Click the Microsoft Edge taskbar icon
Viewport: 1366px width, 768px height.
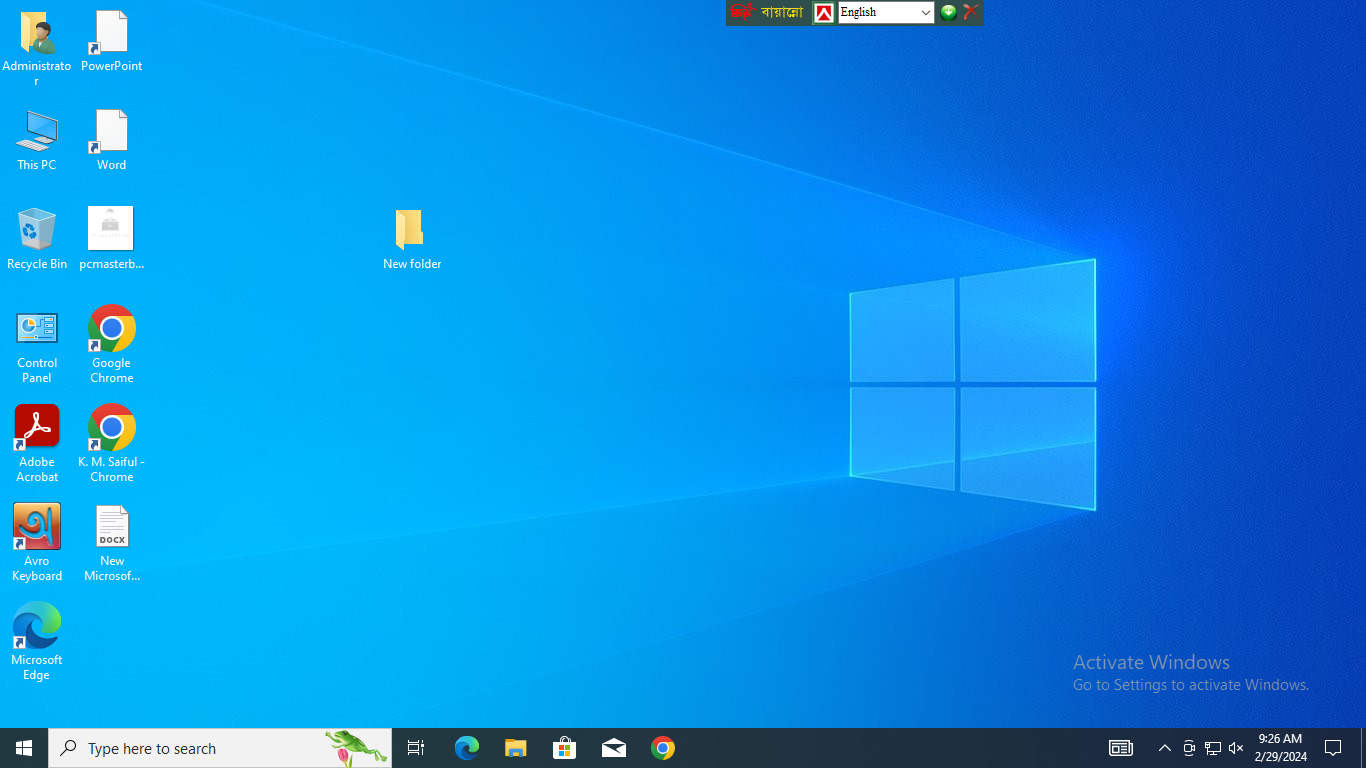pos(467,748)
